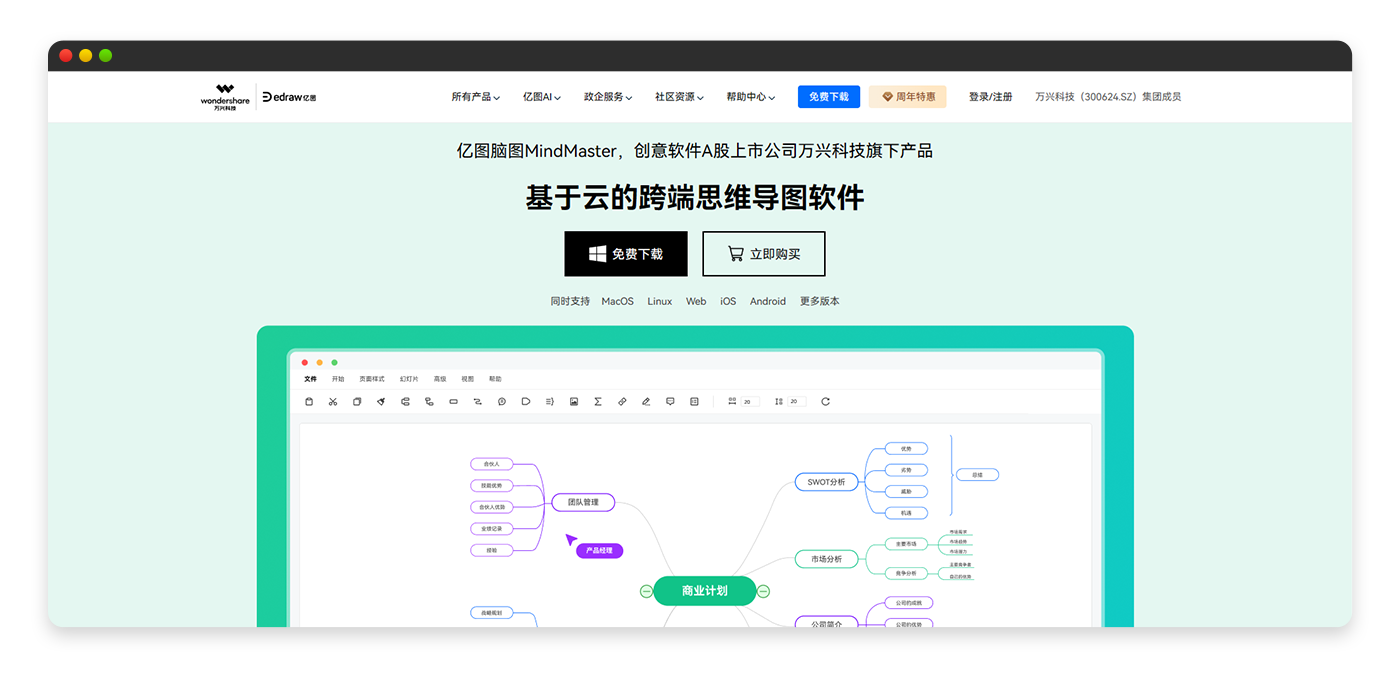Click the refresh rotate icon
The image size is (1400, 700).
tap(825, 401)
